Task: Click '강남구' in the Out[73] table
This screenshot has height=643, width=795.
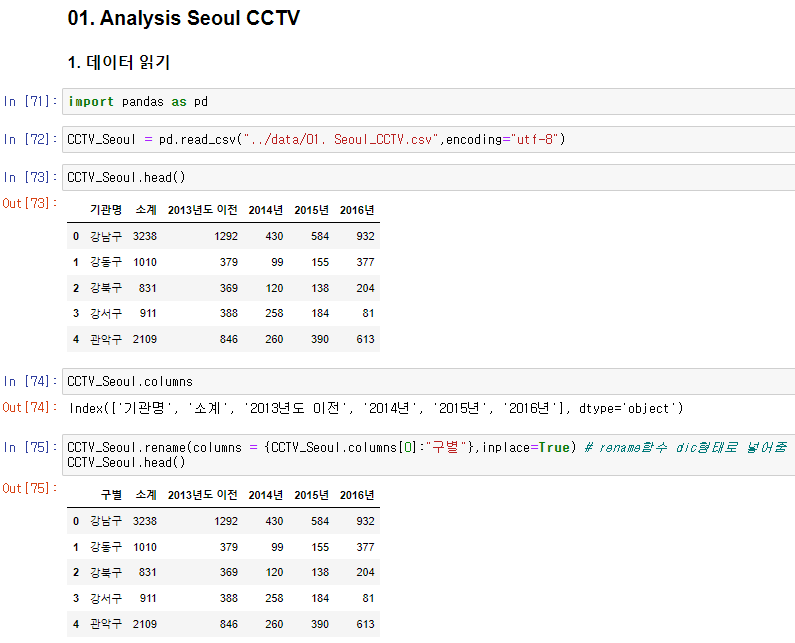Action: pos(106,236)
